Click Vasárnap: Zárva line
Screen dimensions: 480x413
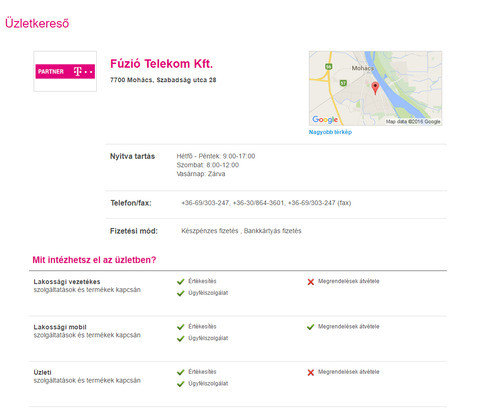(201, 174)
